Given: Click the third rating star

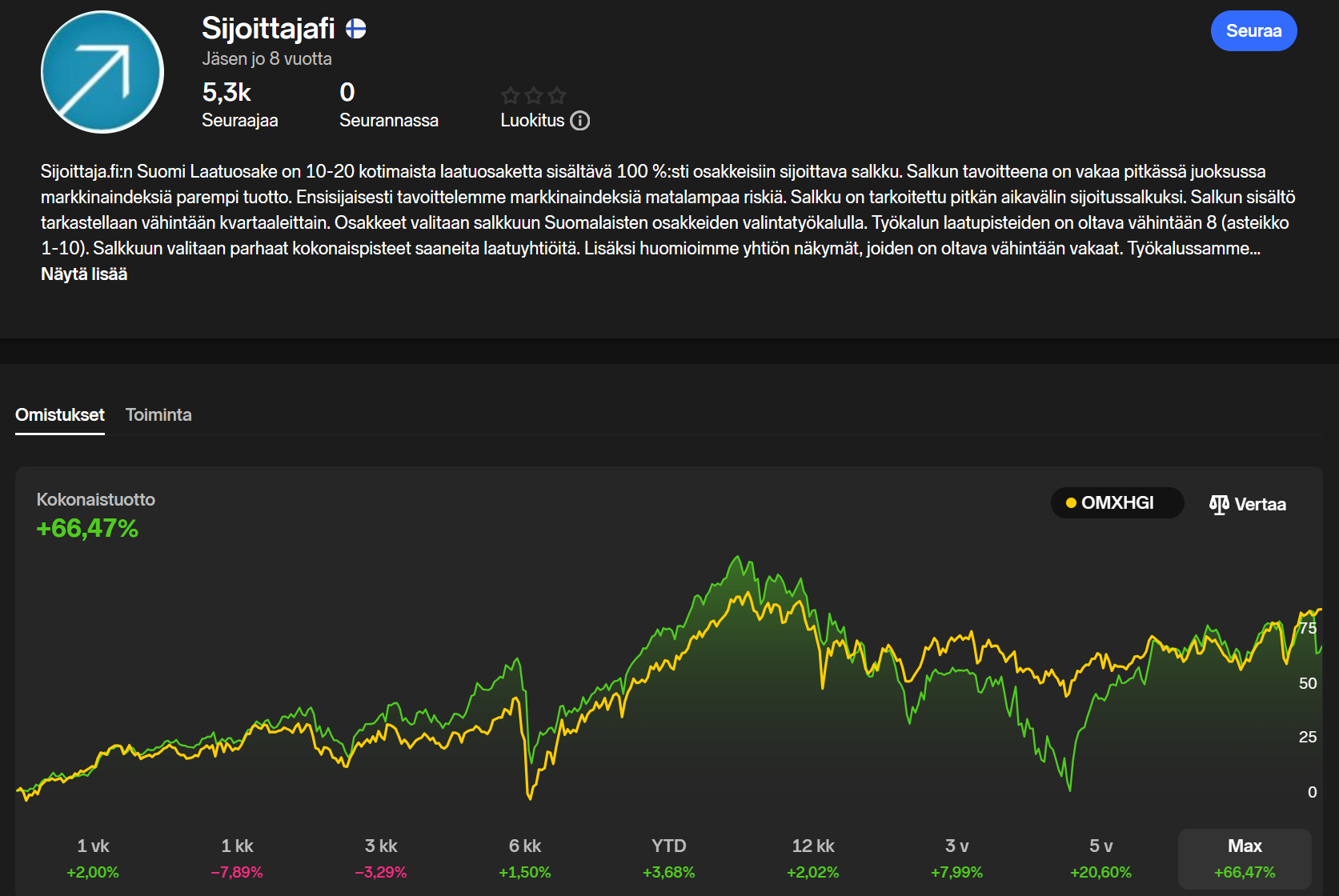Looking at the screenshot, I should tap(557, 96).
